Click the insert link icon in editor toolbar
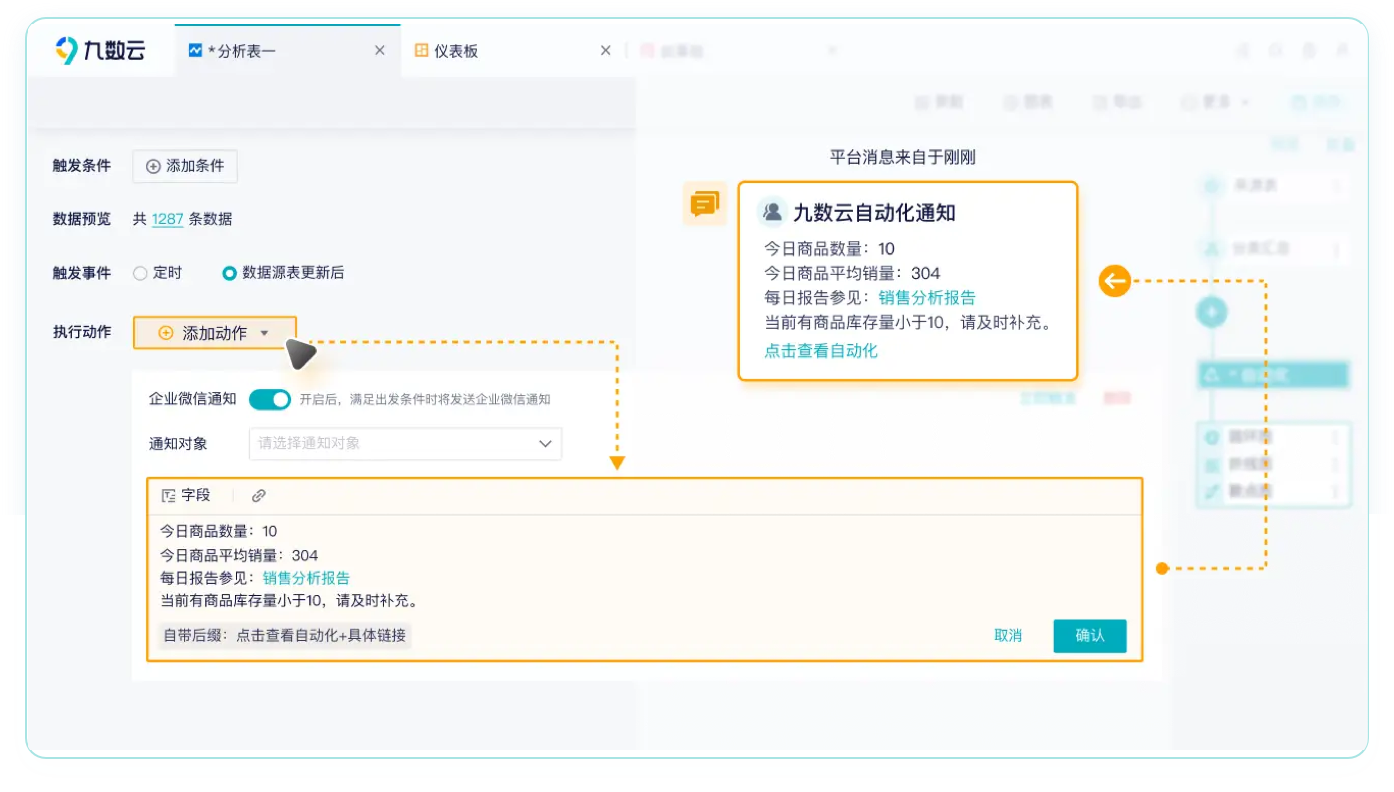1394x792 pixels. click(x=258, y=495)
